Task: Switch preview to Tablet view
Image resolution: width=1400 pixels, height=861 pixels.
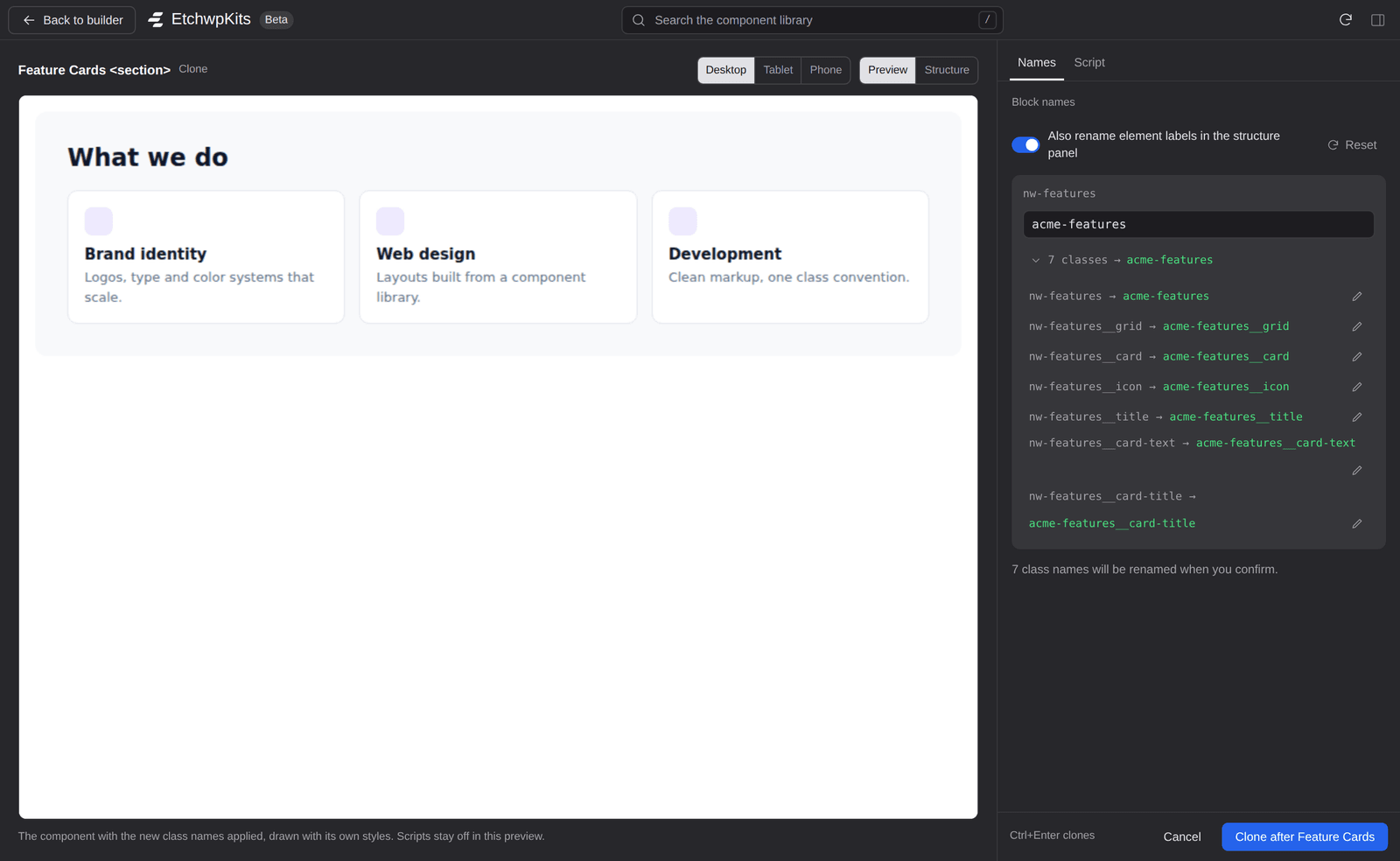Action: pos(778,70)
